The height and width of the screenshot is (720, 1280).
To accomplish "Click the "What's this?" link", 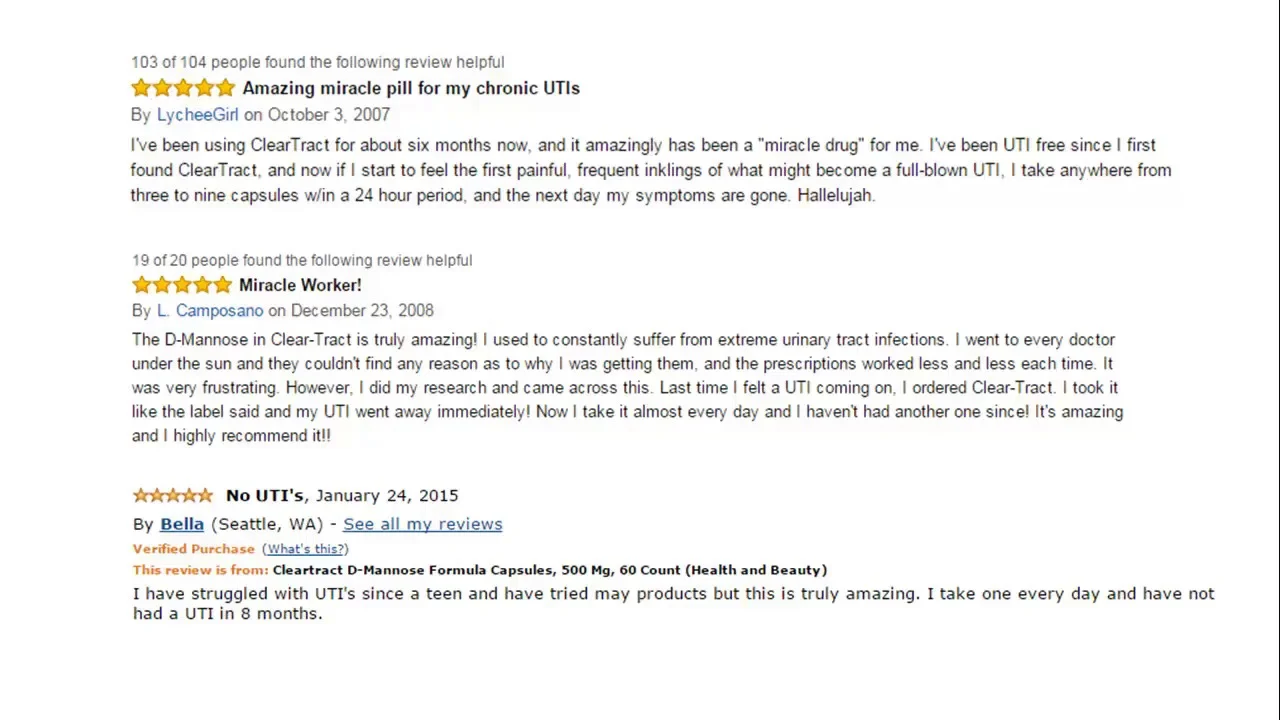I will point(305,549).
